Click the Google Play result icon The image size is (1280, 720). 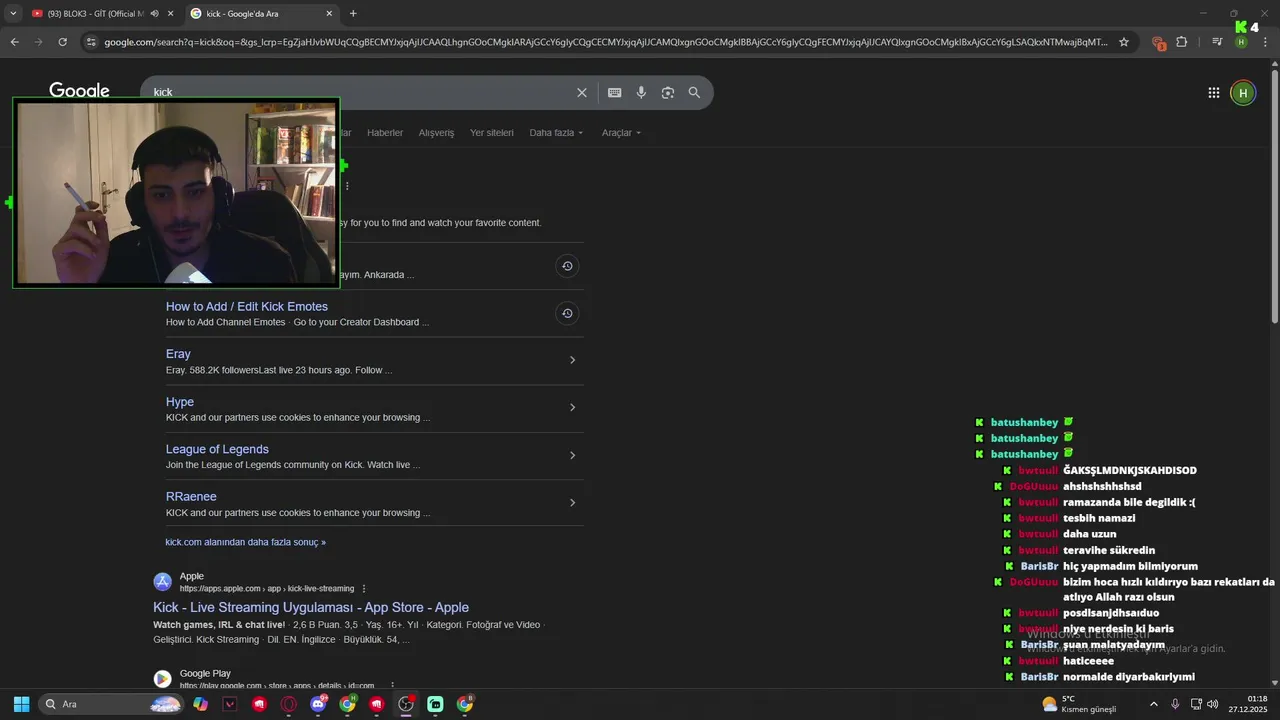pyautogui.click(x=162, y=679)
